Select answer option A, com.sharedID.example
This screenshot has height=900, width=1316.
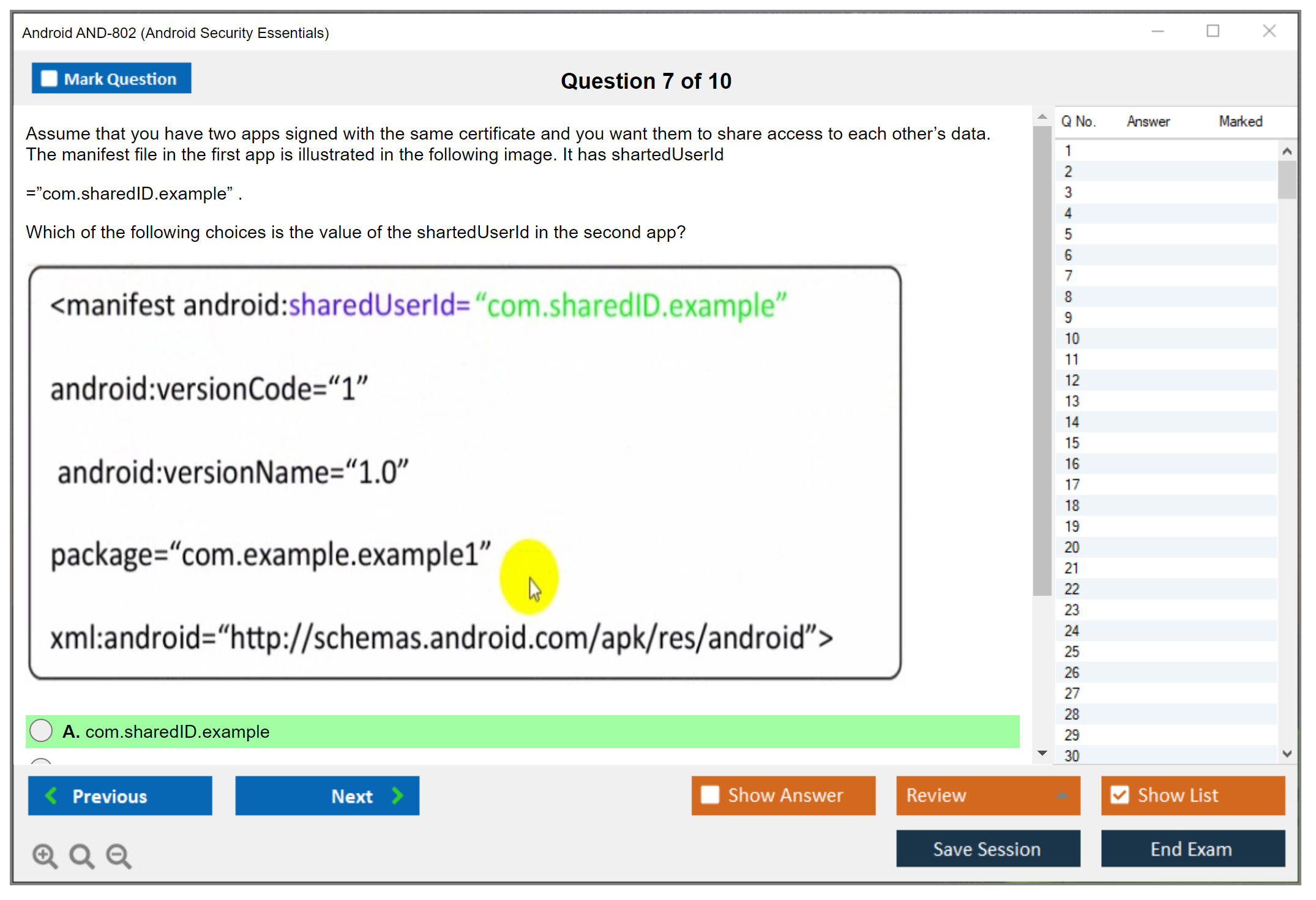click(41, 730)
